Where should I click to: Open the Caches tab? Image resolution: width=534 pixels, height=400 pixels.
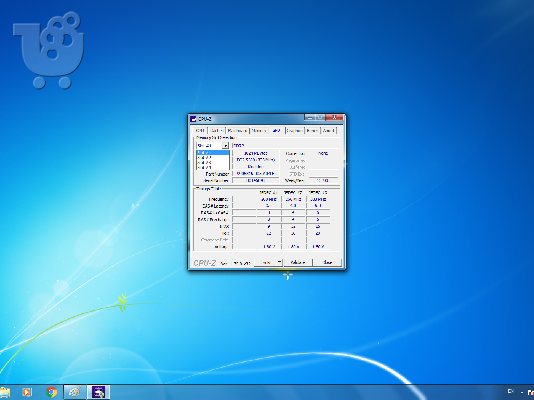[217, 130]
